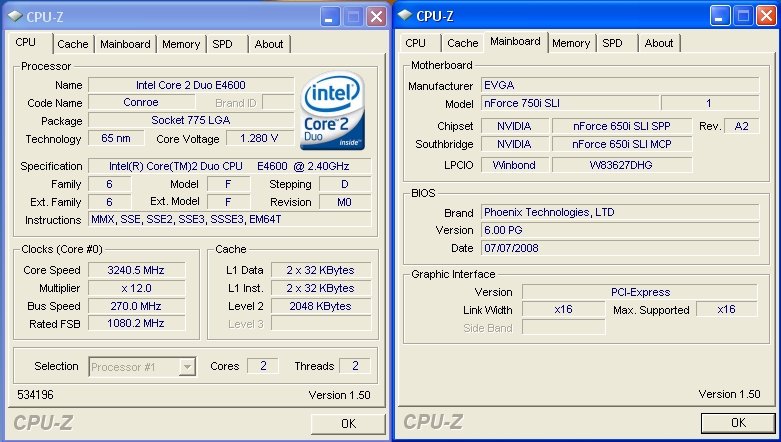Screen dimensions: 781x442
Task: Click the Link Width value x16
Action: tap(564, 309)
